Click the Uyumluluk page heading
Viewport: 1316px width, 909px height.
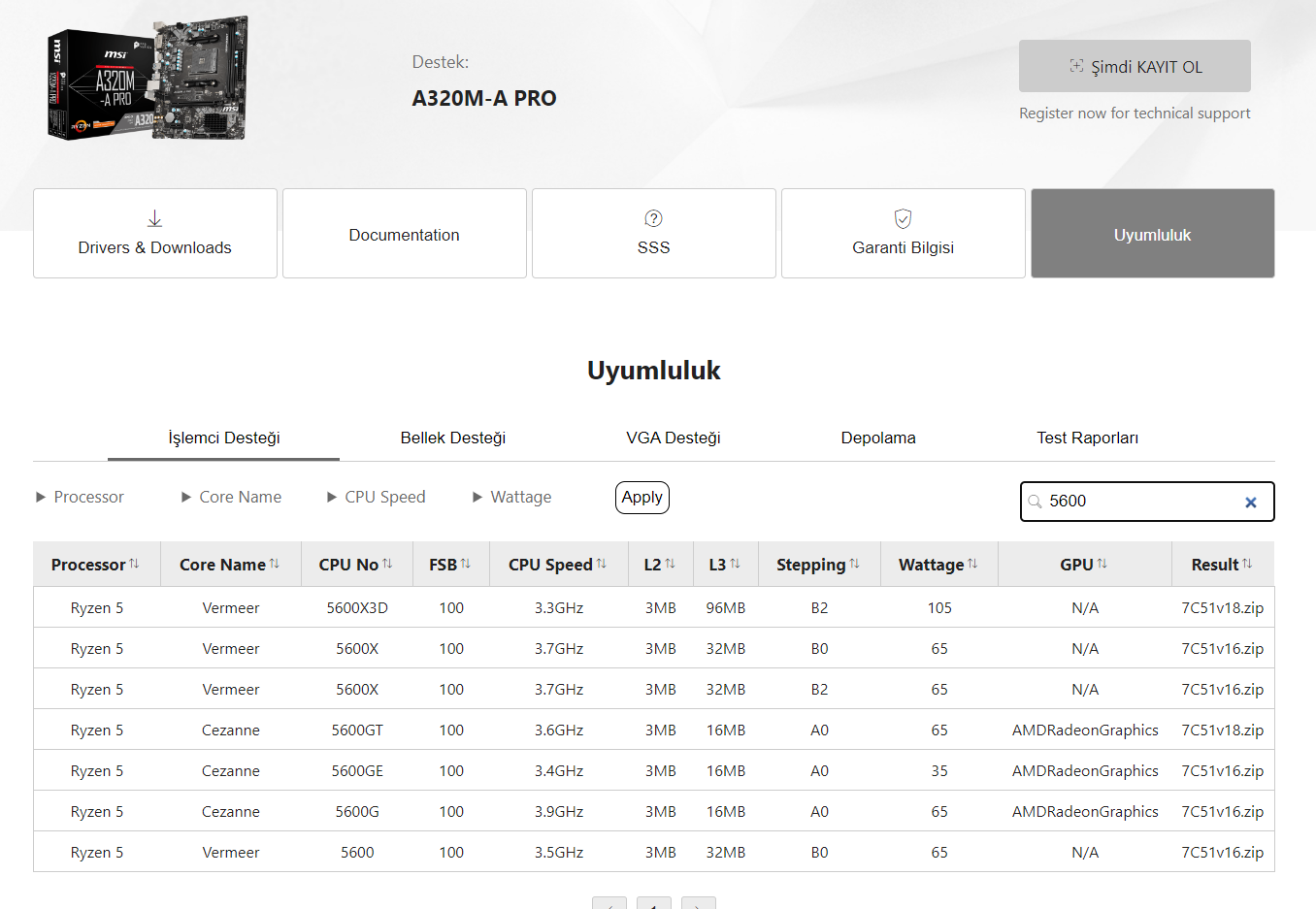tap(654, 371)
